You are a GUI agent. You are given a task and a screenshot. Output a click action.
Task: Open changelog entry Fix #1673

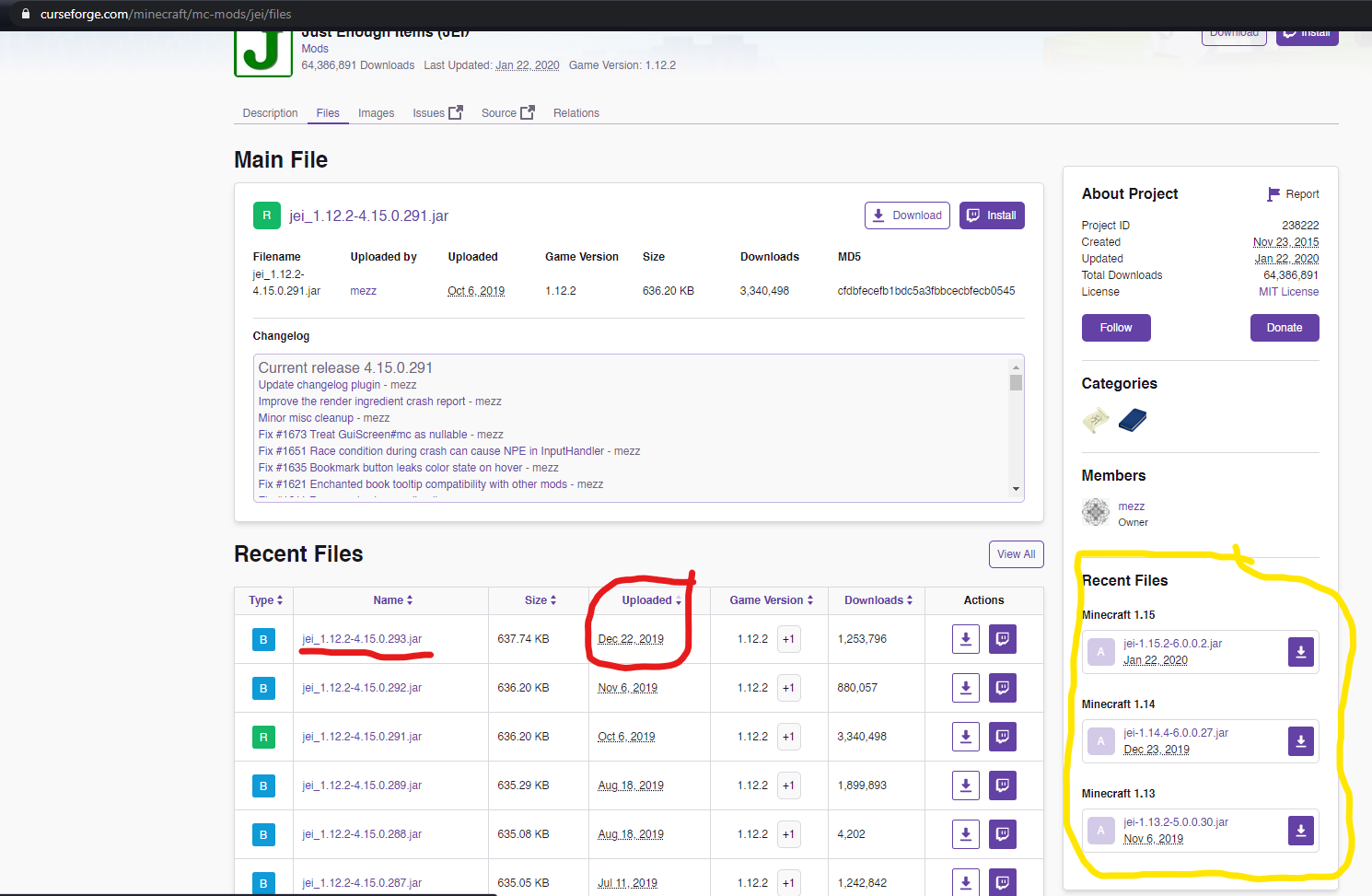(381, 435)
